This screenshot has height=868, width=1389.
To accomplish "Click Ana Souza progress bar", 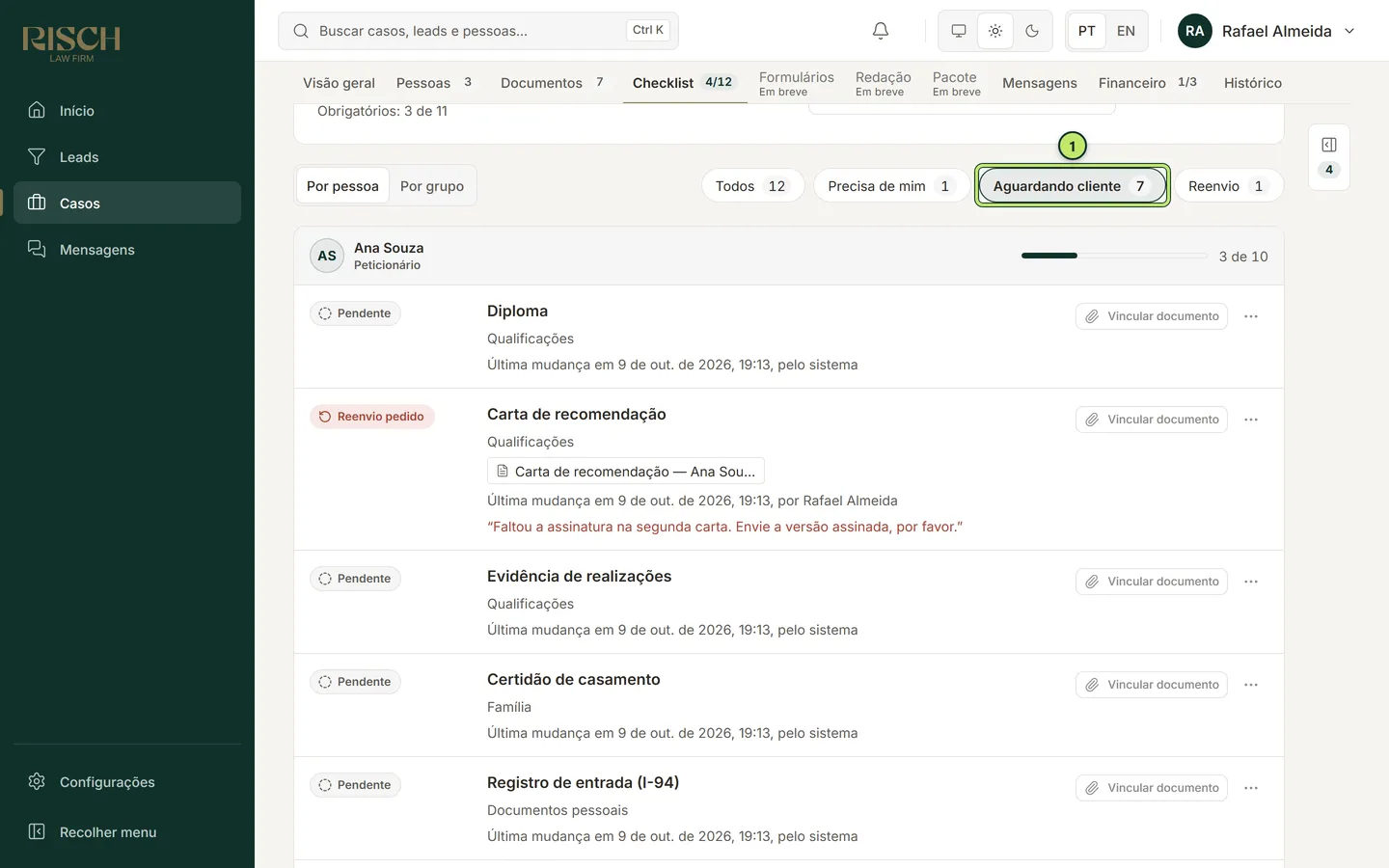I will coord(1114,256).
